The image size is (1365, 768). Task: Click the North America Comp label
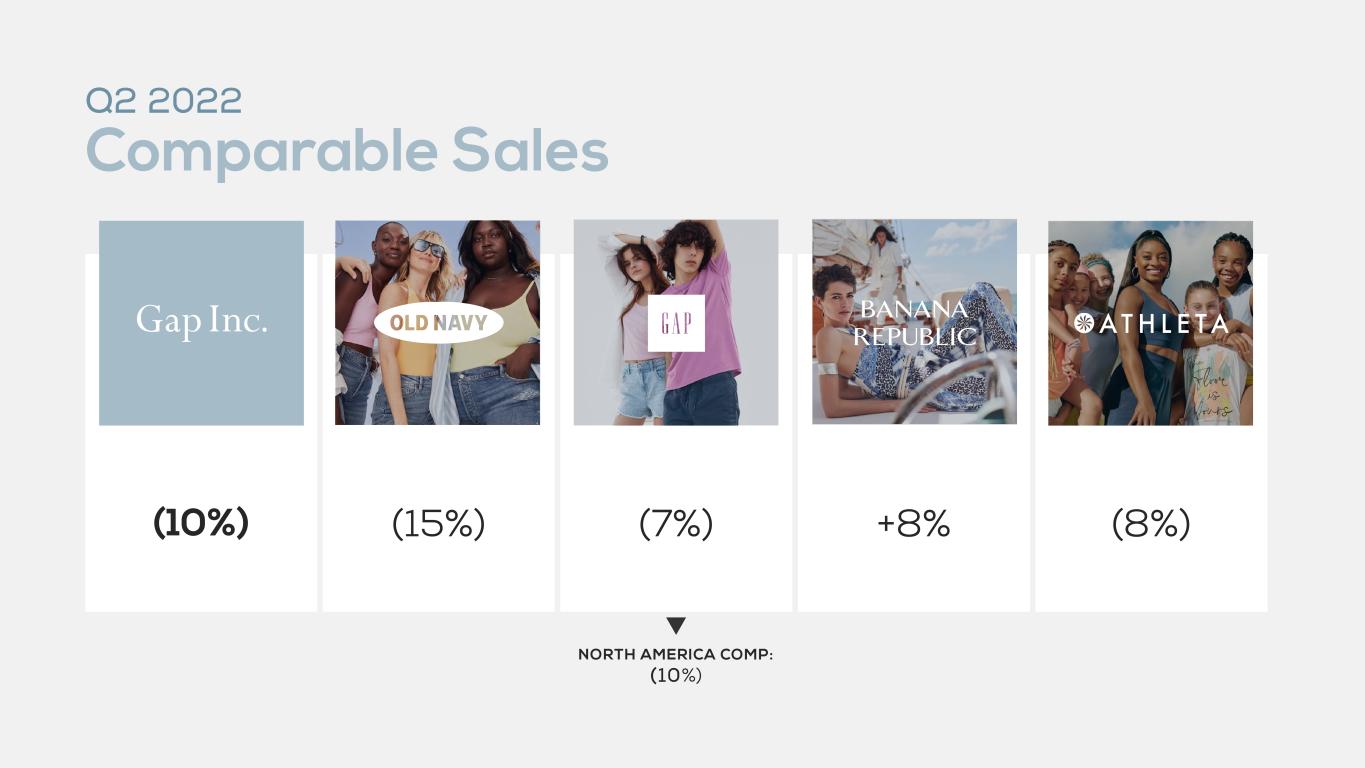(x=676, y=654)
